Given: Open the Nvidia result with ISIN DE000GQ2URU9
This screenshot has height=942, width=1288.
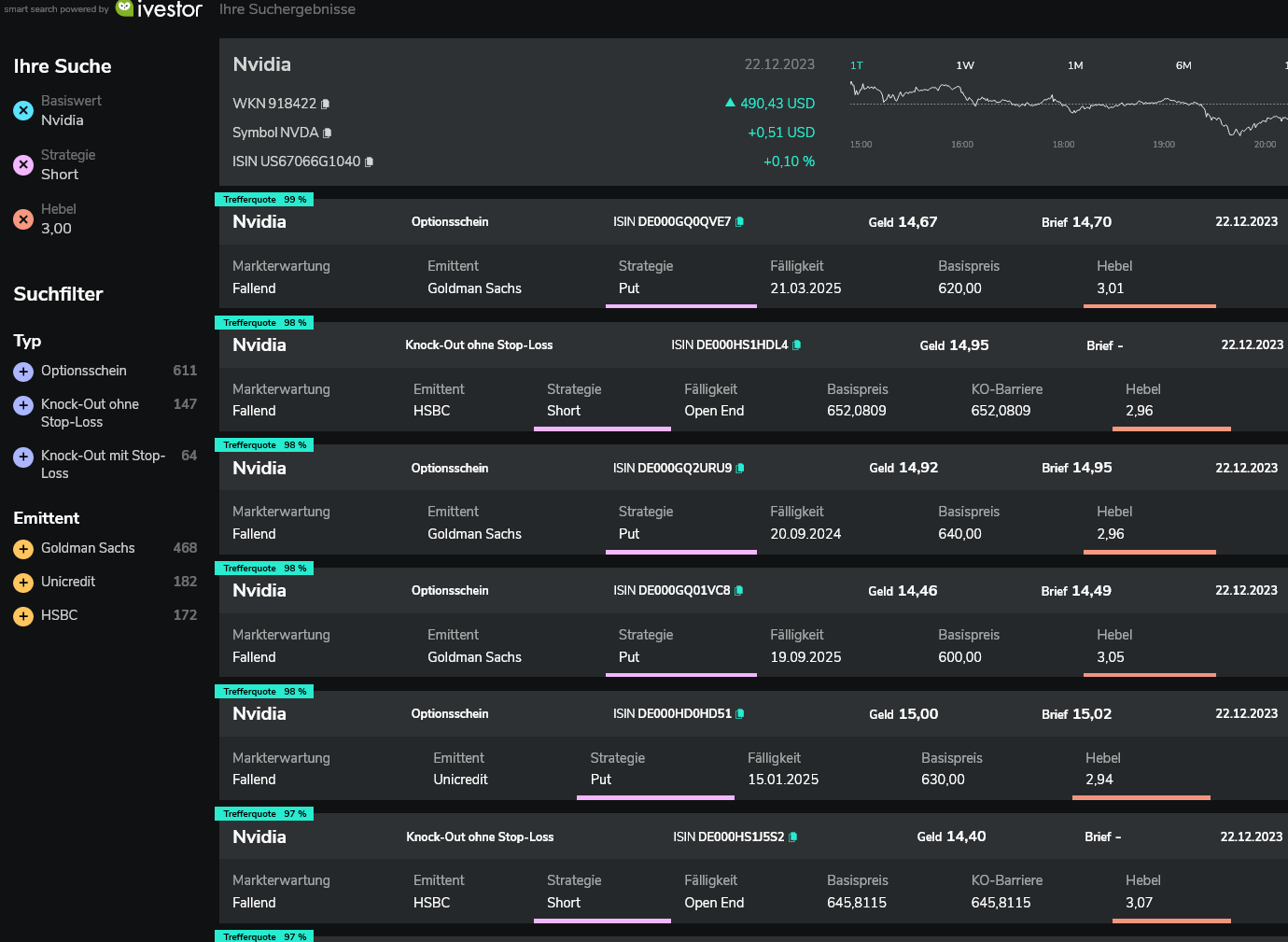Looking at the screenshot, I should click(259, 468).
